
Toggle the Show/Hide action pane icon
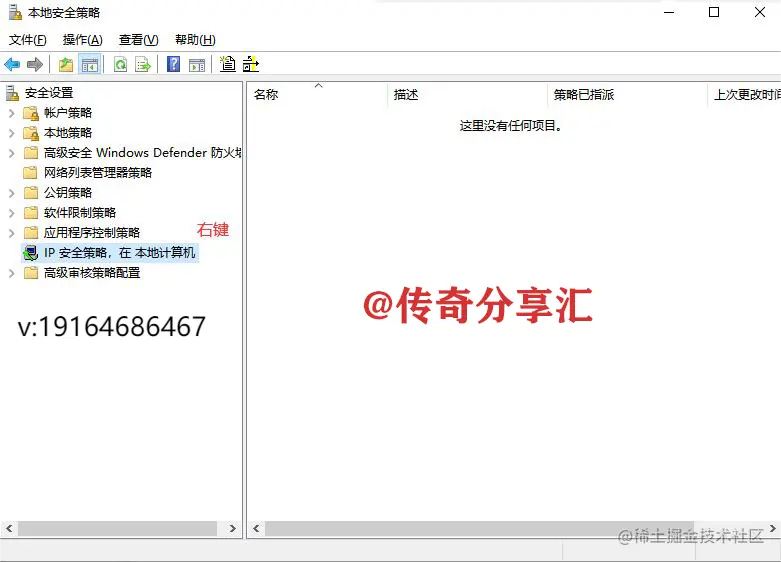coord(197,65)
